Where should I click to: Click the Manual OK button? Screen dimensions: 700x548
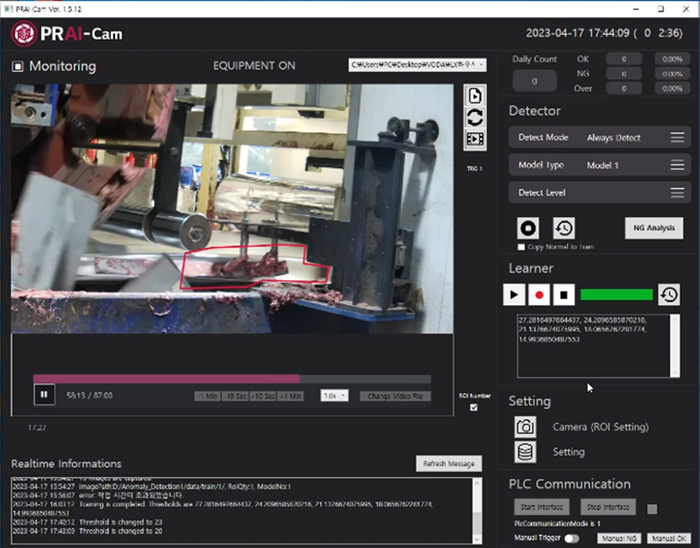click(669, 538)
